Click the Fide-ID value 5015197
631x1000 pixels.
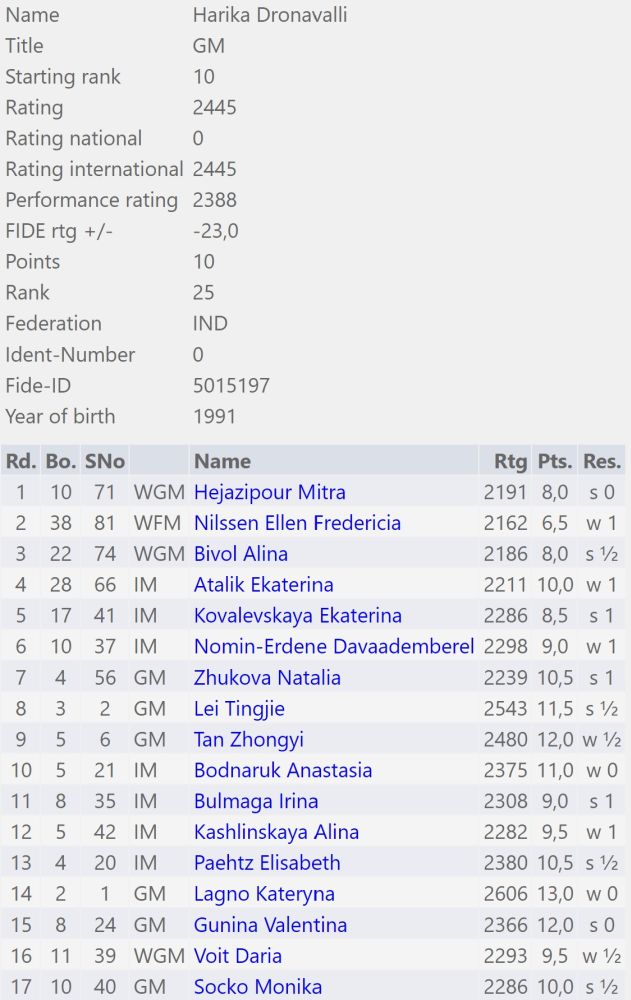pos(231,385)
